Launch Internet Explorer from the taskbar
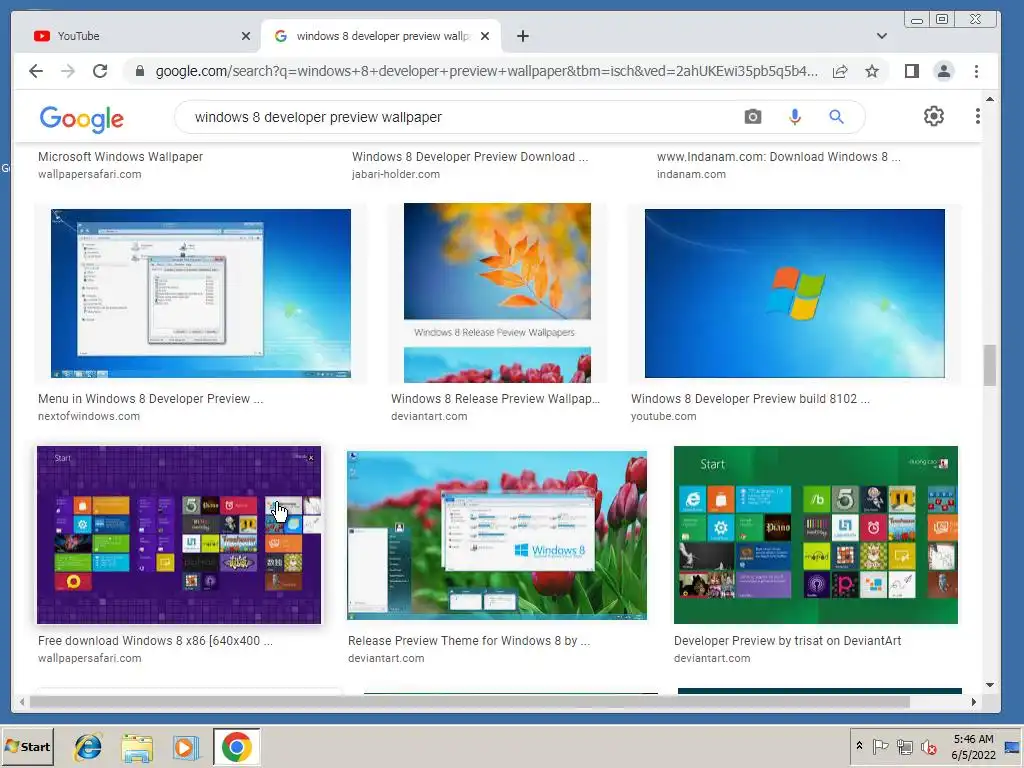 [x=88, y=747]
